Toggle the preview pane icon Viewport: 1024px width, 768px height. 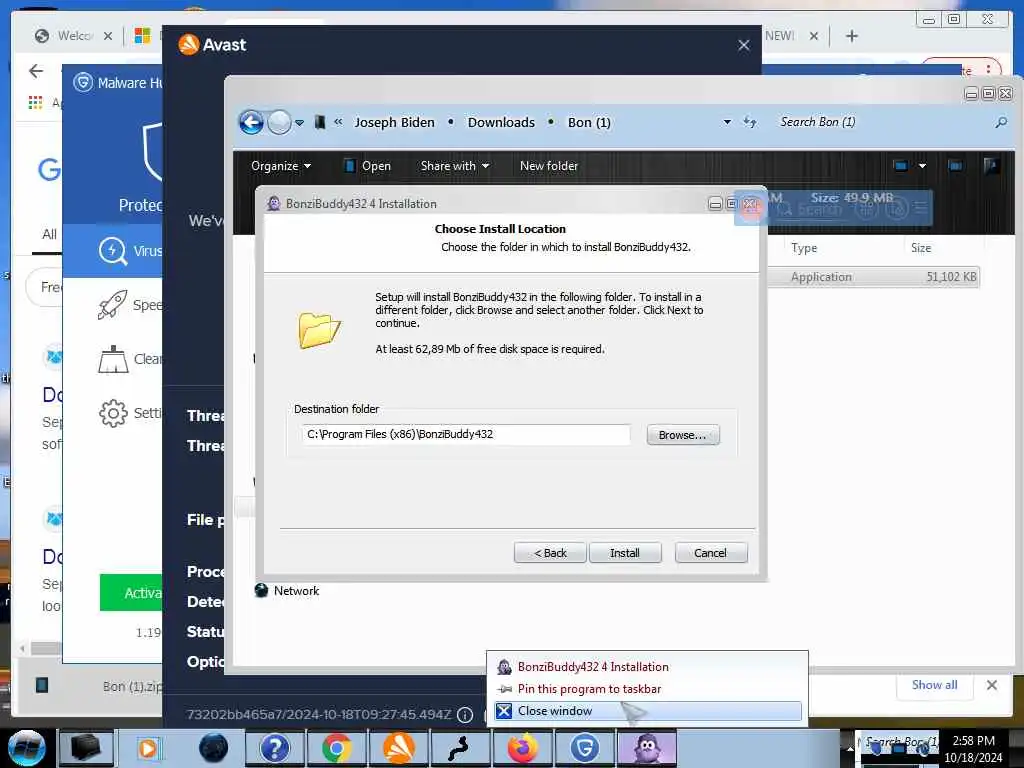pos(955,166)
